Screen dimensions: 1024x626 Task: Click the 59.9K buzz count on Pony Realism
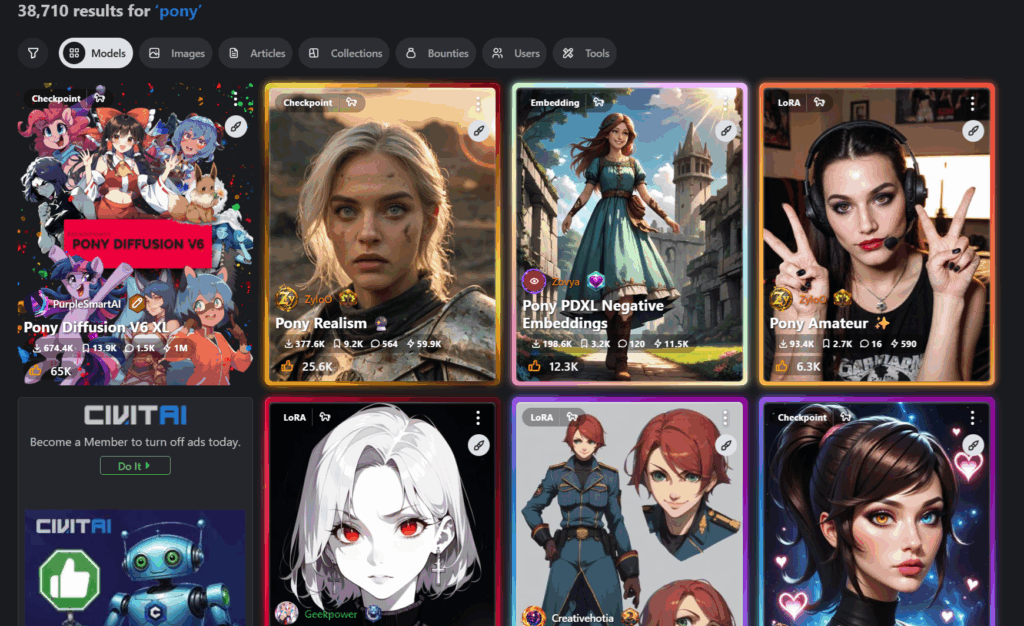pos(423,343)
